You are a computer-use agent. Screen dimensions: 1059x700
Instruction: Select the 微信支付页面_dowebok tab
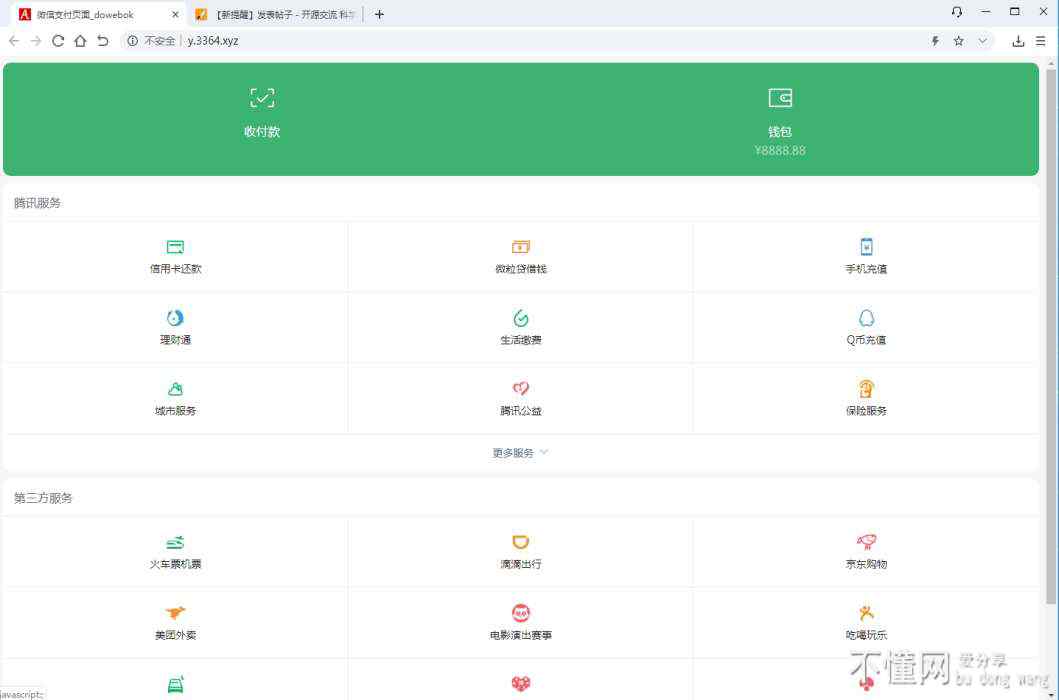pyautogui.click(x=95, y=14)
